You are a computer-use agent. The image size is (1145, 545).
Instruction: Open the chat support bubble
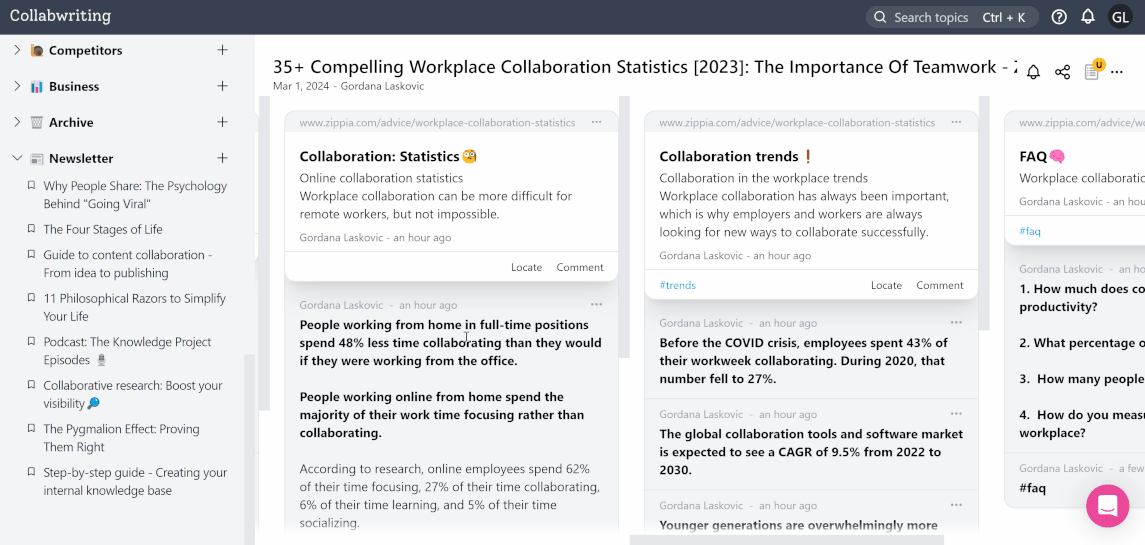click(1107, 505)
